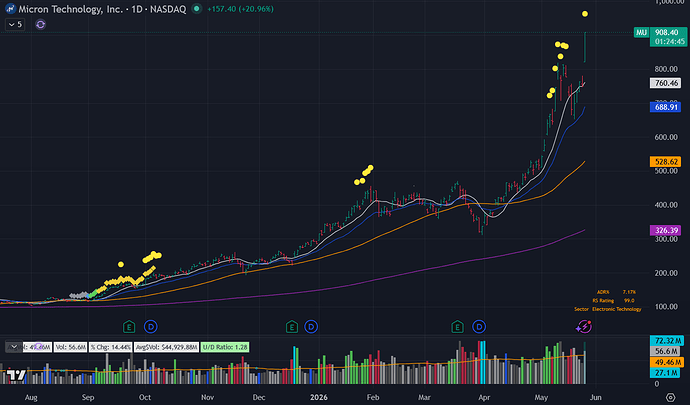Open the December earnings E marker

[292, 327]
